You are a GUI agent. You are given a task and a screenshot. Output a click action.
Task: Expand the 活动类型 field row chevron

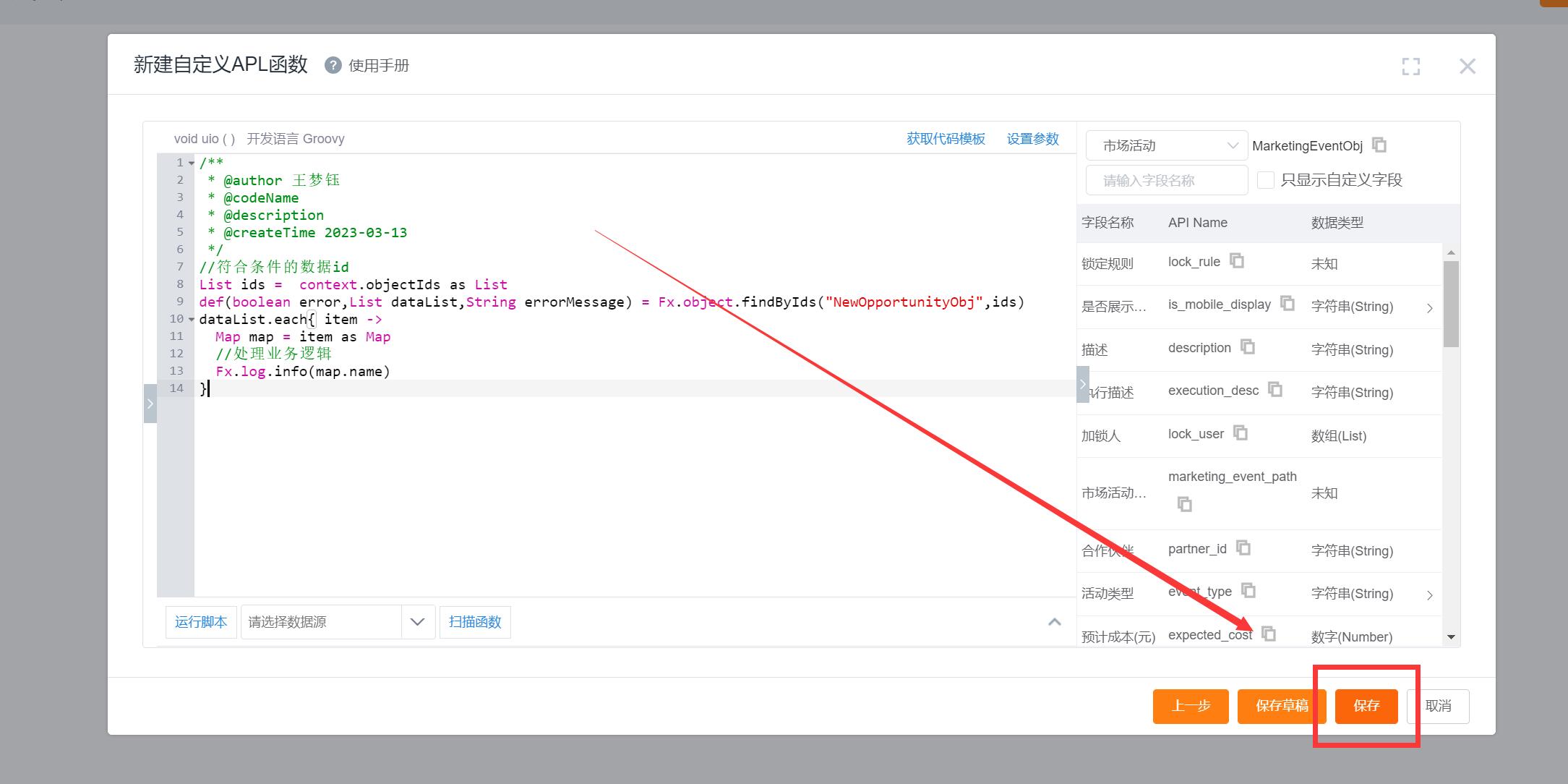click(x=1429, y=595)
